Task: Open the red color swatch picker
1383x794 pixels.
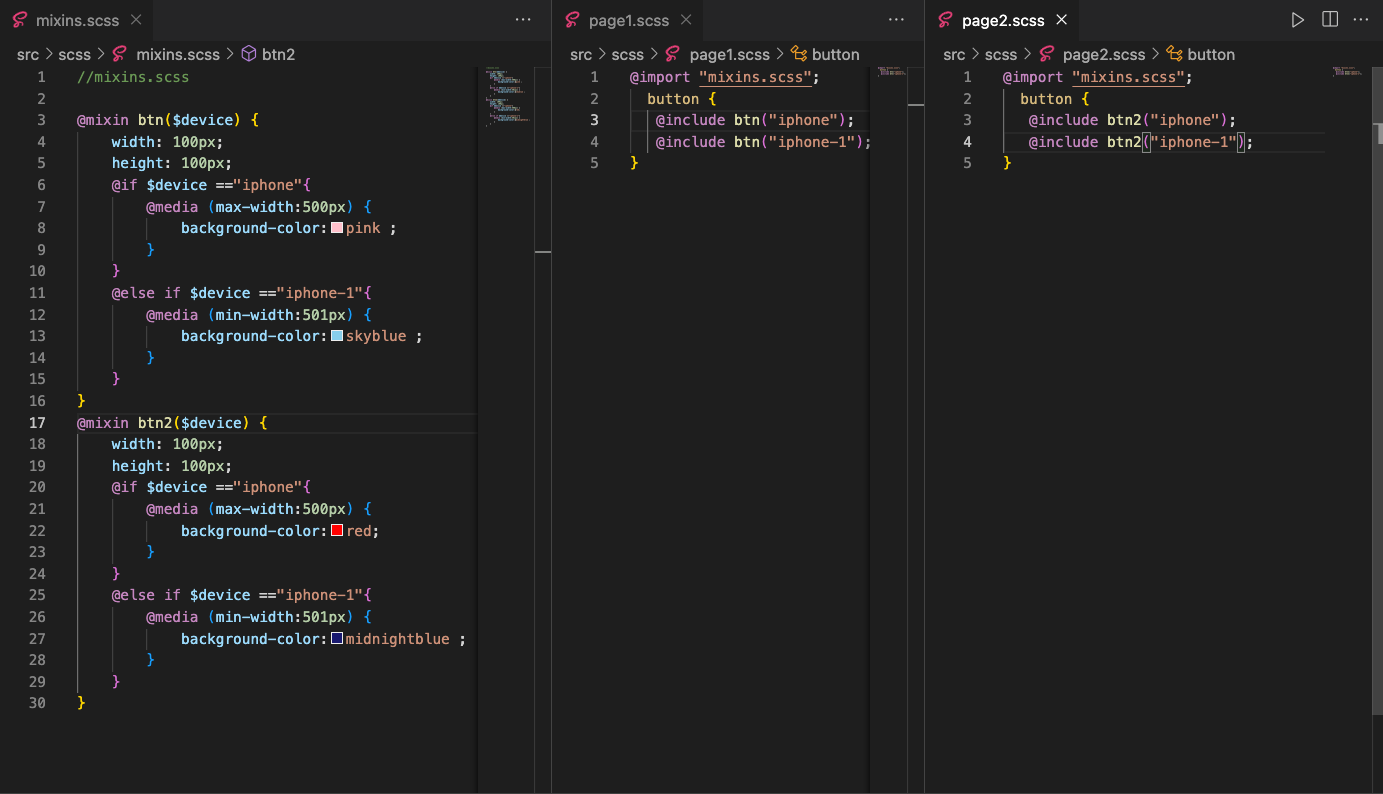Action: 337,531
